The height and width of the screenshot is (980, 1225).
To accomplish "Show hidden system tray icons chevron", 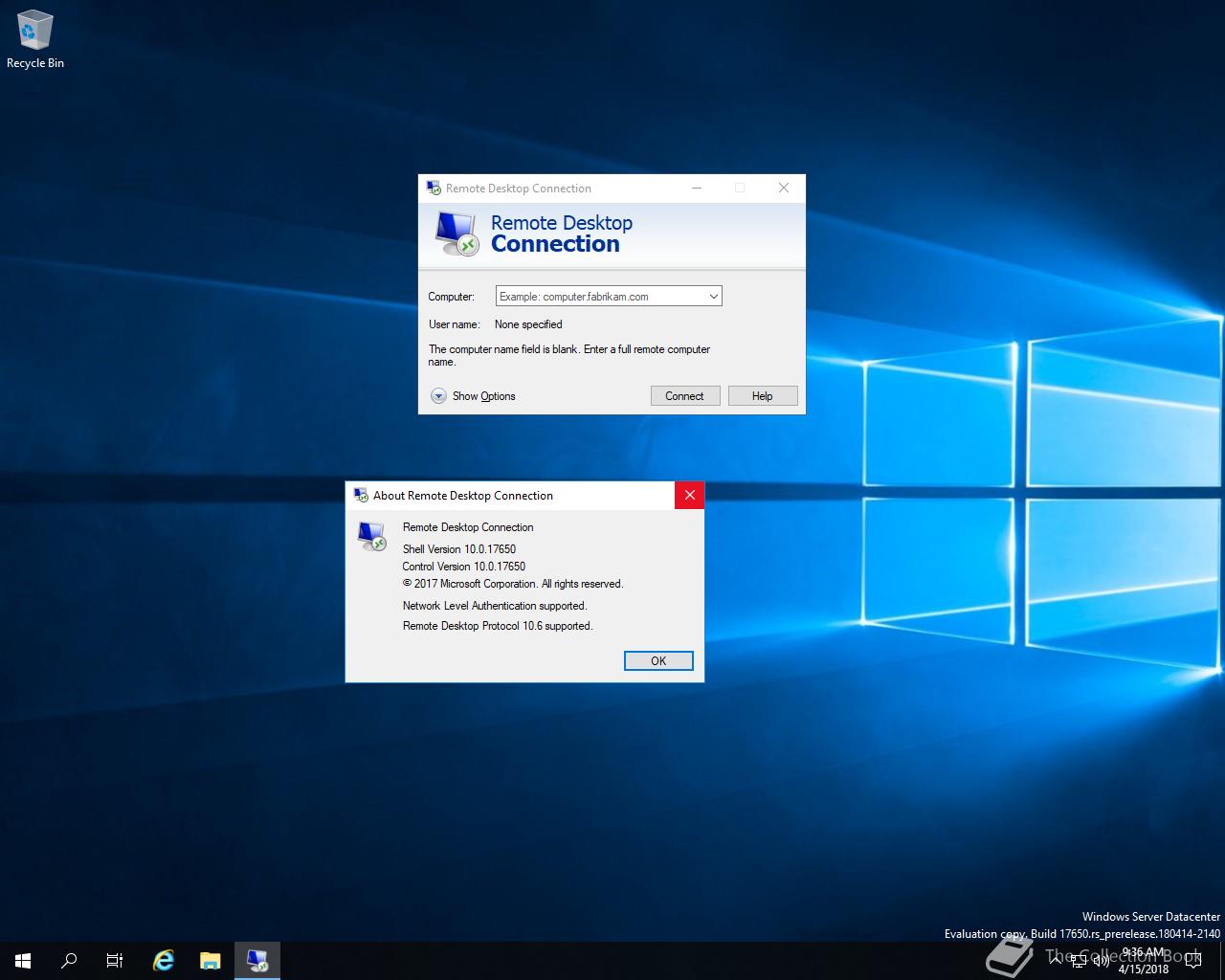I will pos(1055,961).
